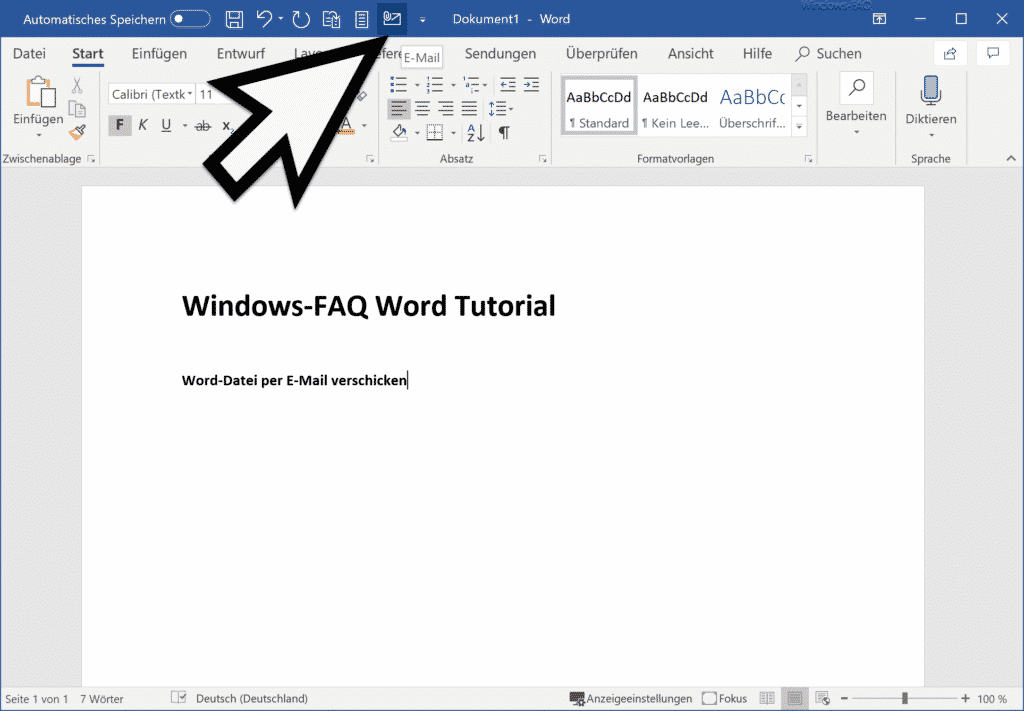Enable Fokus mode in status bar

(x=725, y=699)
